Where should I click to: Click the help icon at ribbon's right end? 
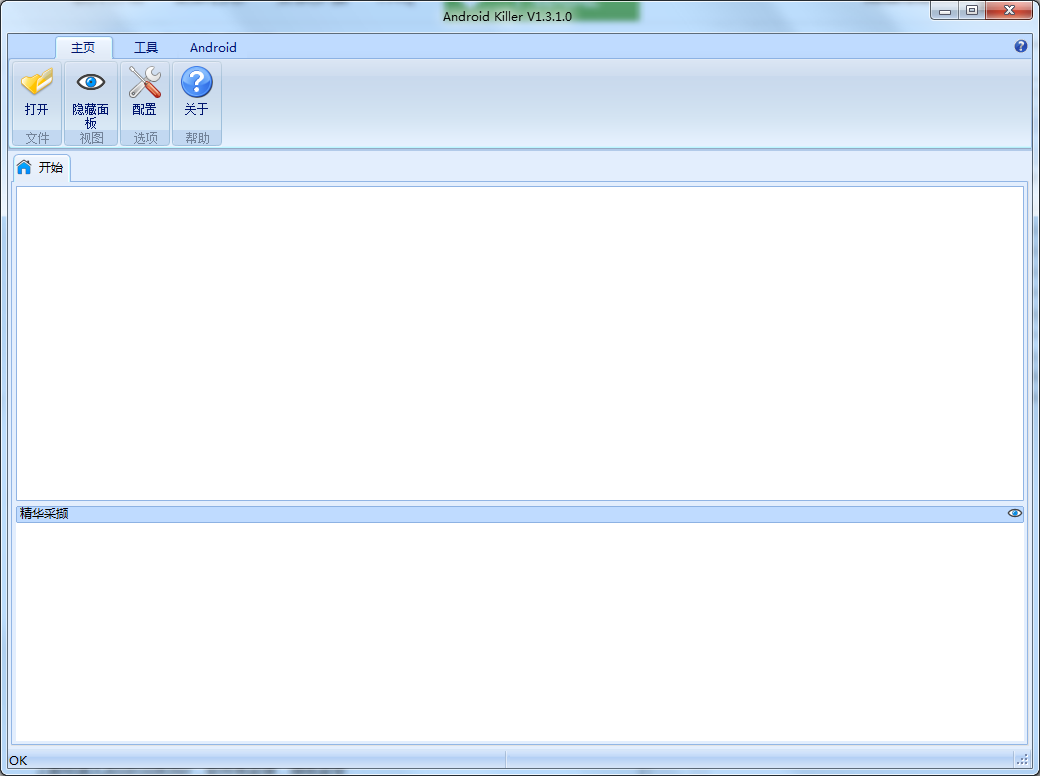pos(1021,46)
